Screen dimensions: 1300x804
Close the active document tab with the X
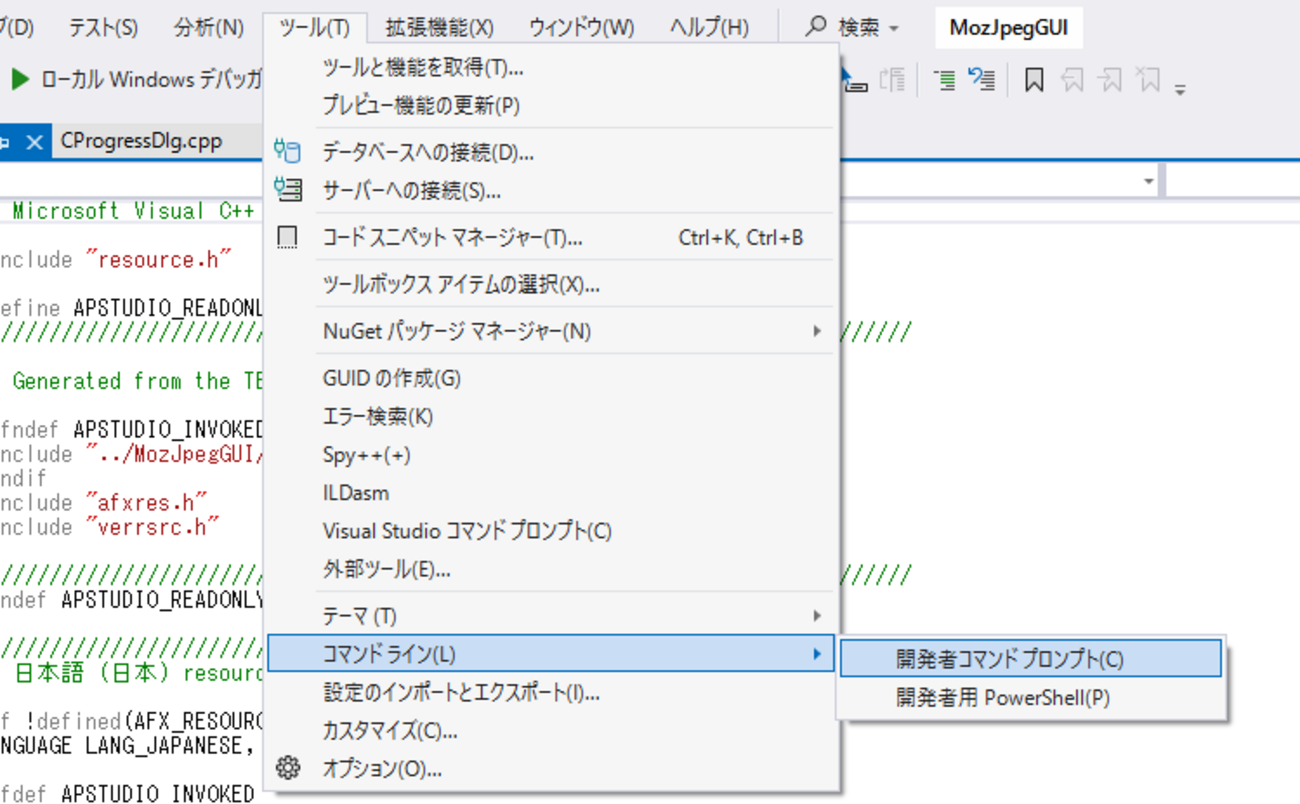tap(34, 142)
